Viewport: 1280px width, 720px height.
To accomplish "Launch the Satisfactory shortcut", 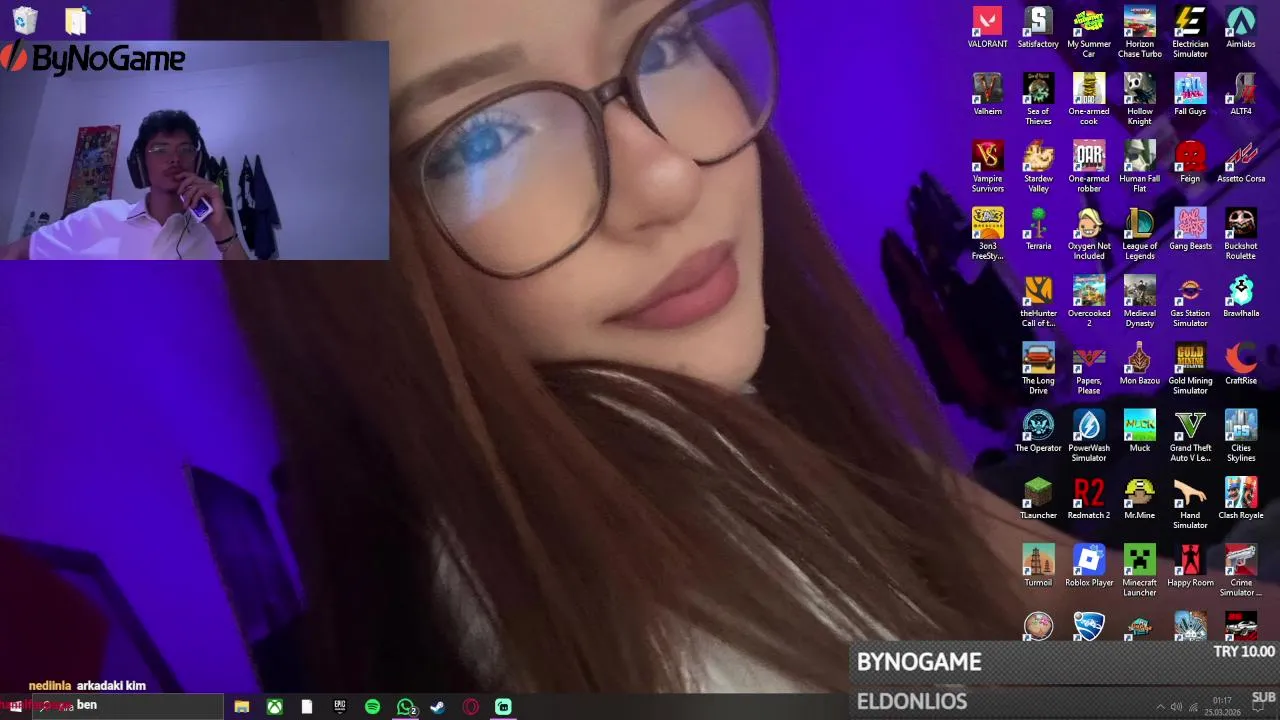I will (1038, 27).
